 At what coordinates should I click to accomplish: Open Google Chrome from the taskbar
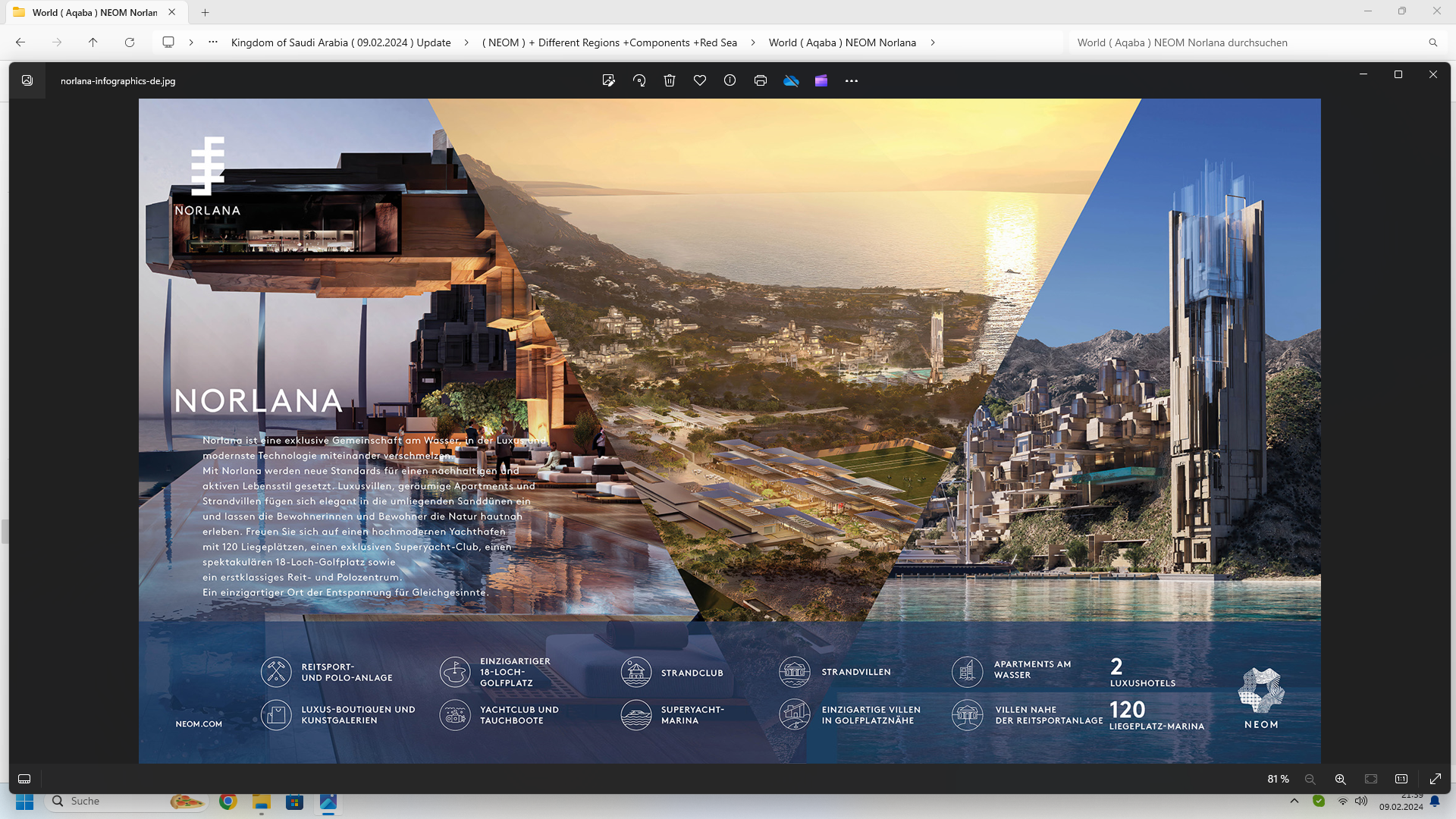pyautogui.click(x=227, y=802)
